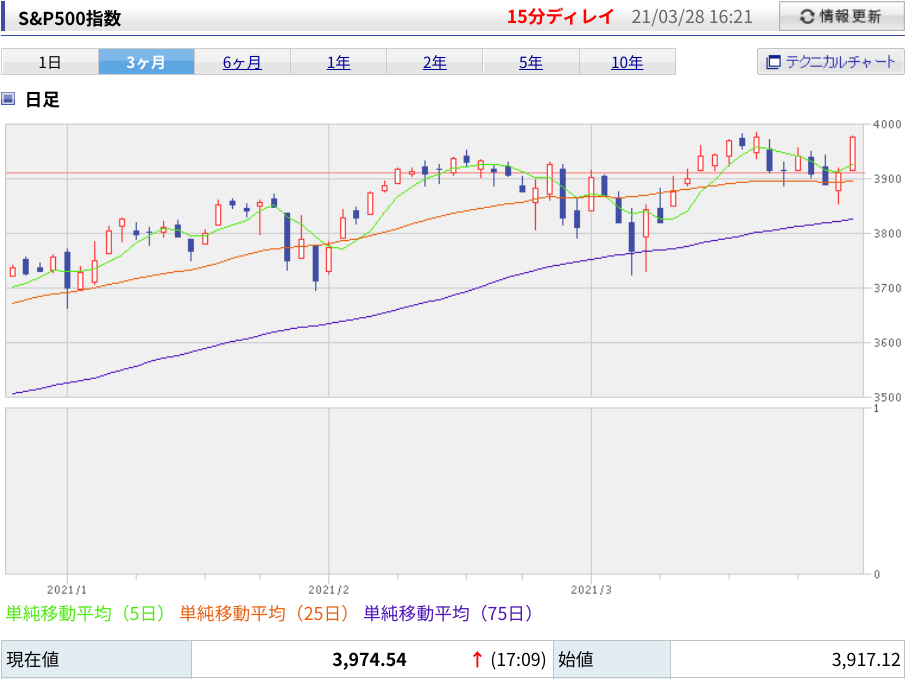Refresh data with 情報更新 button
This screenshot has height=679, width=906.
(x=842, y=16)
